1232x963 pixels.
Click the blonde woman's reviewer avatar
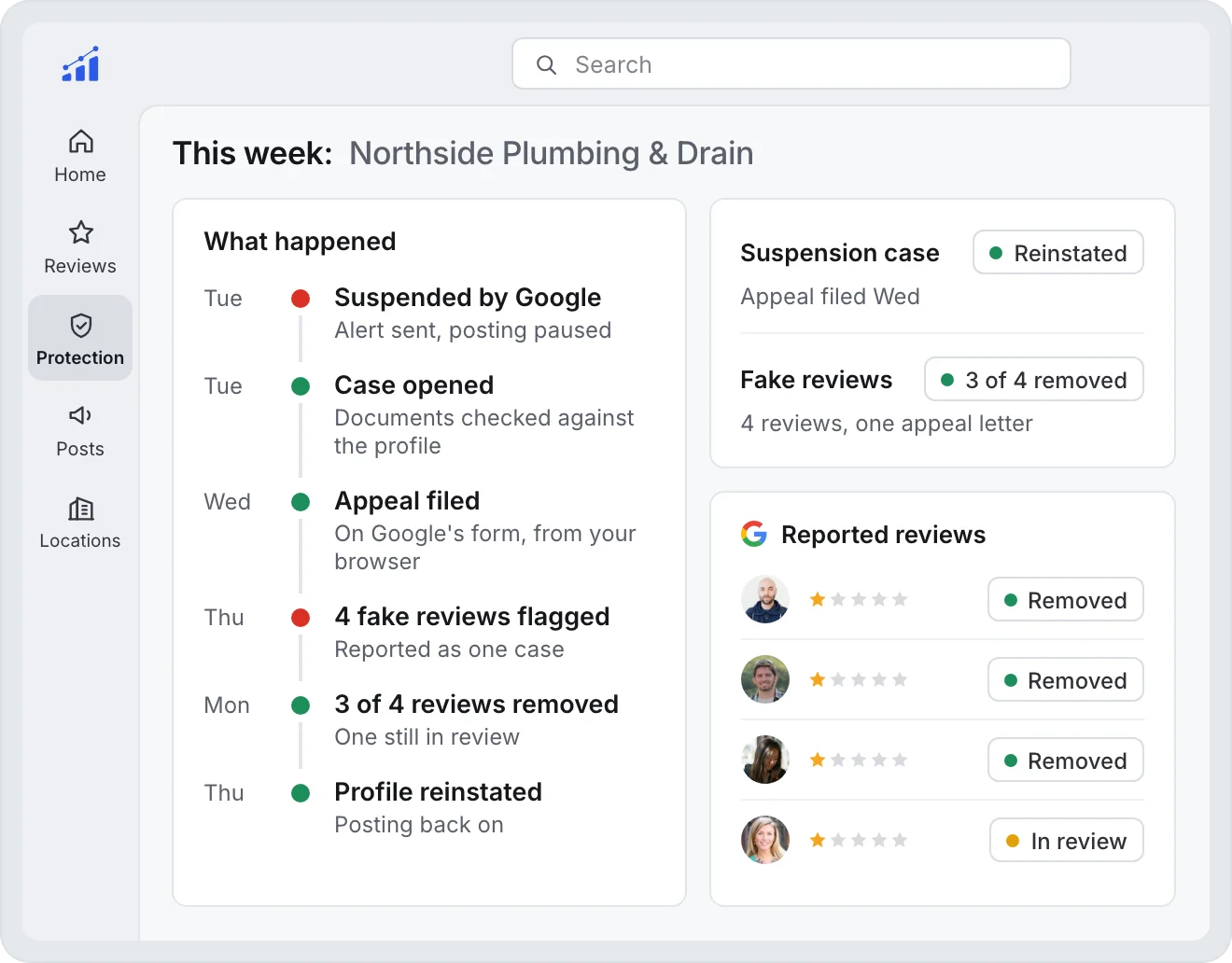765,840
